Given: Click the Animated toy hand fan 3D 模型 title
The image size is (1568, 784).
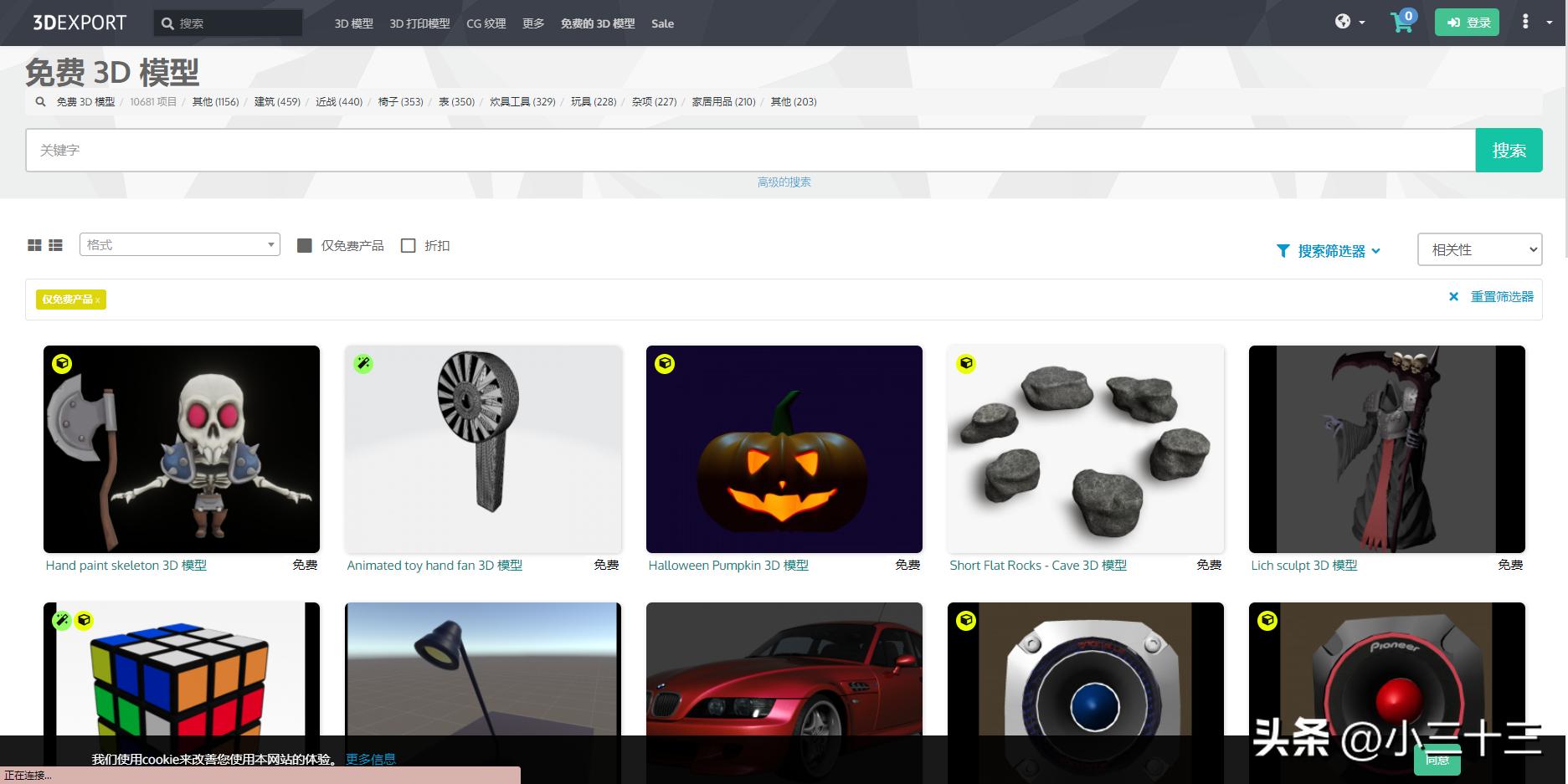Looking at the screenshot, I should pyautogui.click(x=434, y=566).
